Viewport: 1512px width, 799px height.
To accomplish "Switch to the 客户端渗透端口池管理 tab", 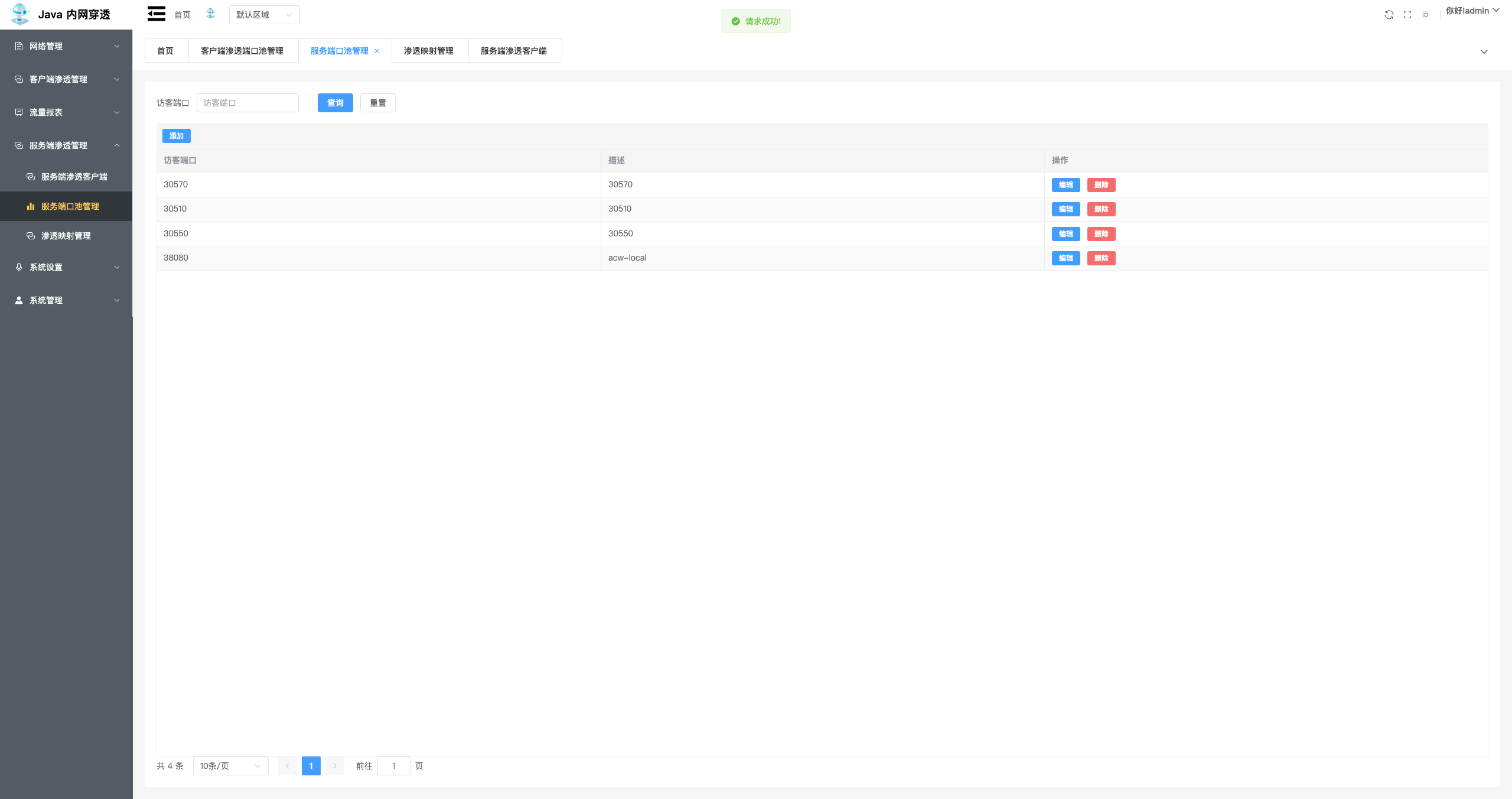I will pyautogui.click(x=242, y=51).
